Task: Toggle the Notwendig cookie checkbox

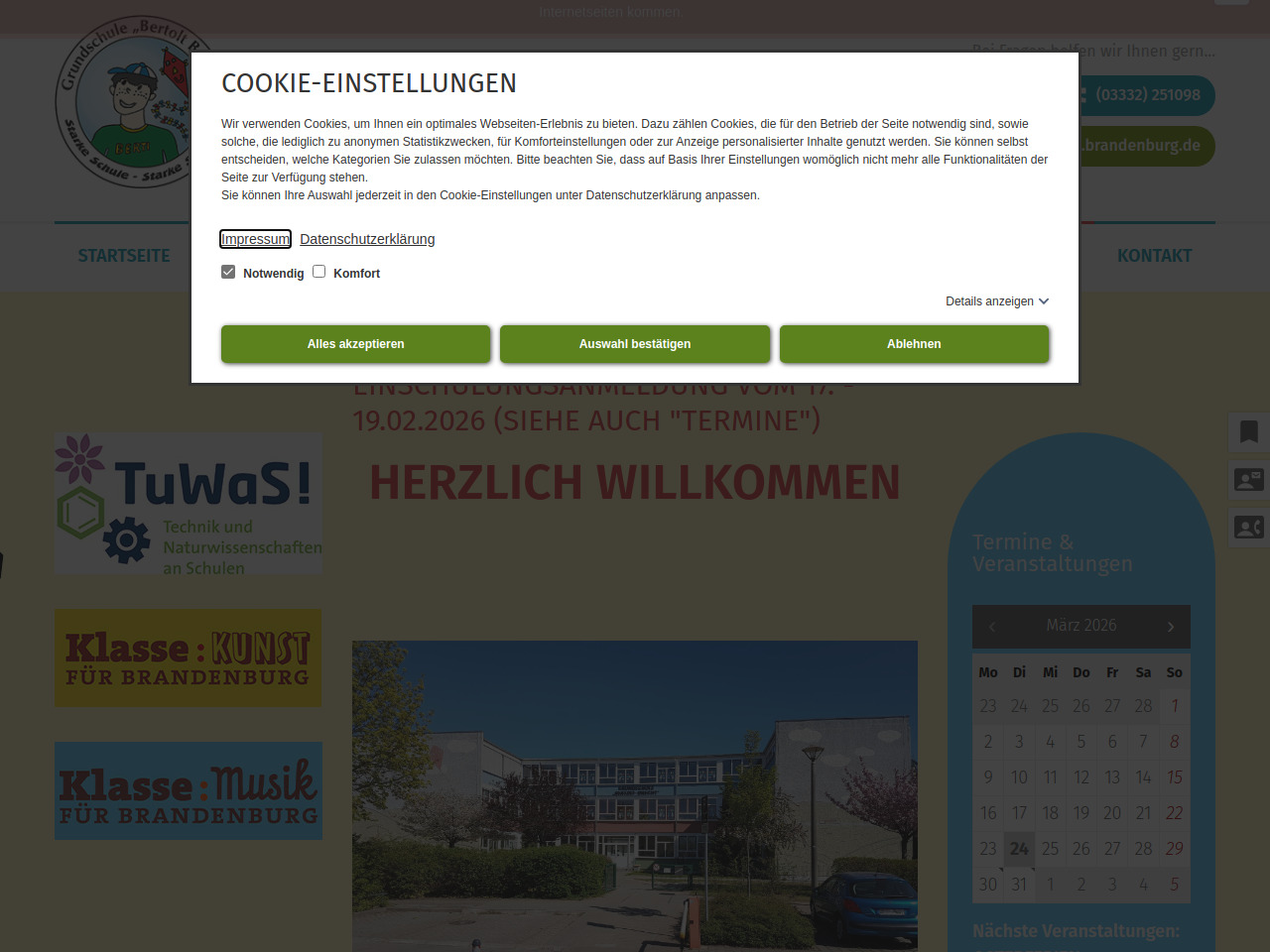Action: tap(228, 272)
